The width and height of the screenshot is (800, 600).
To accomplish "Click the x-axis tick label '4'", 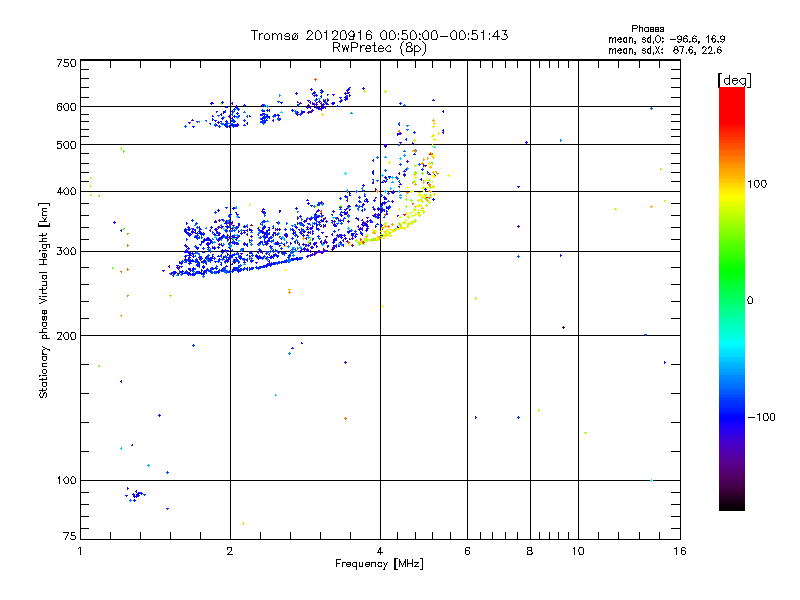I will pyautogui.click(x=380, y=551).
